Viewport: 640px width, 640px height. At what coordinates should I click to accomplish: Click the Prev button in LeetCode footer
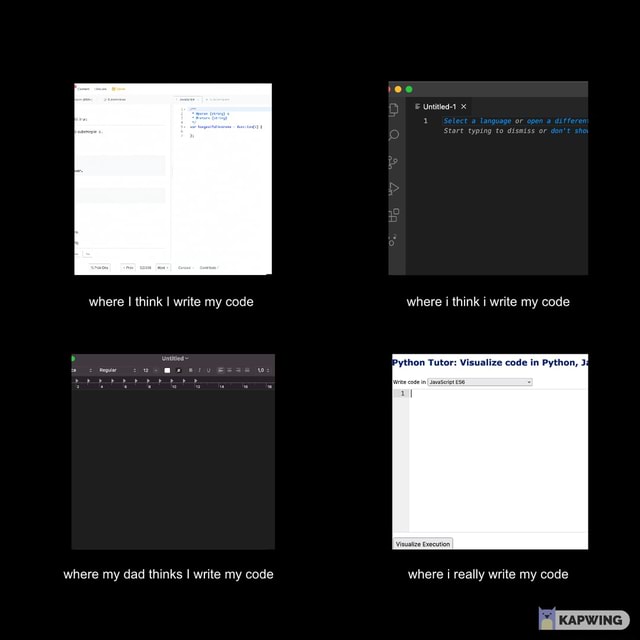128,268
